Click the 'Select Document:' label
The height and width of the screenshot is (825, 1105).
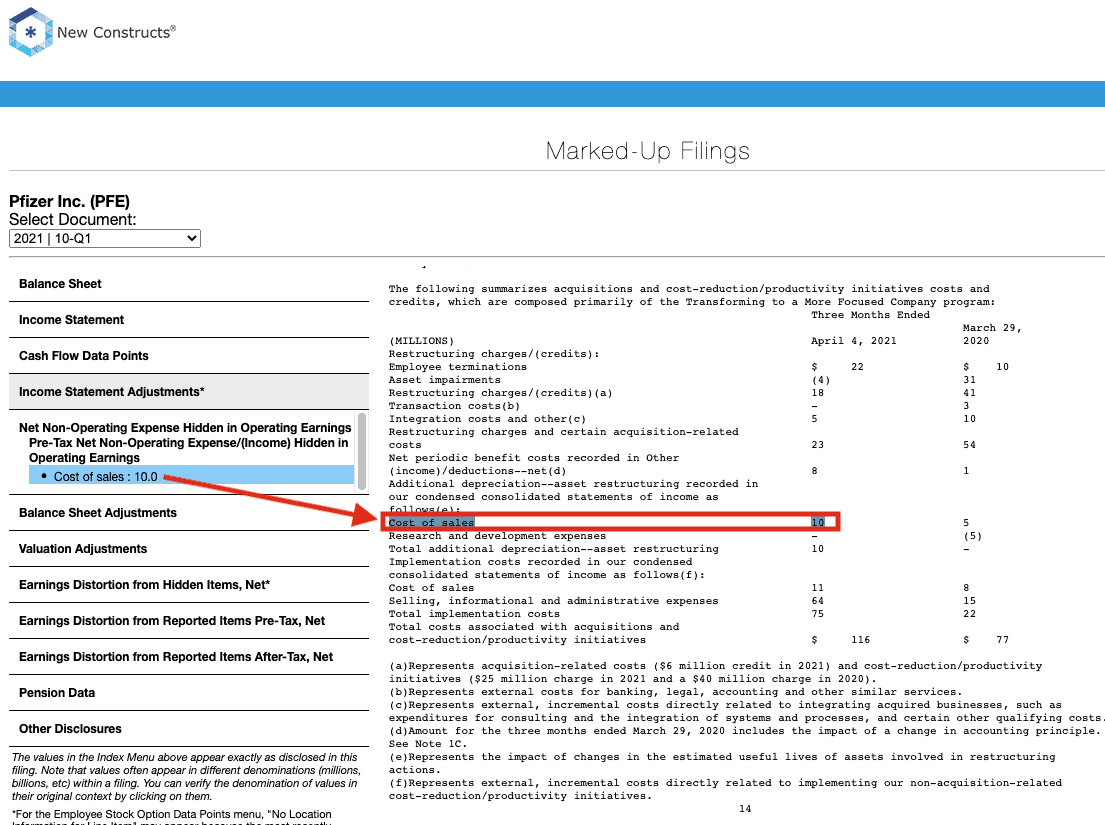click(73, 220)
